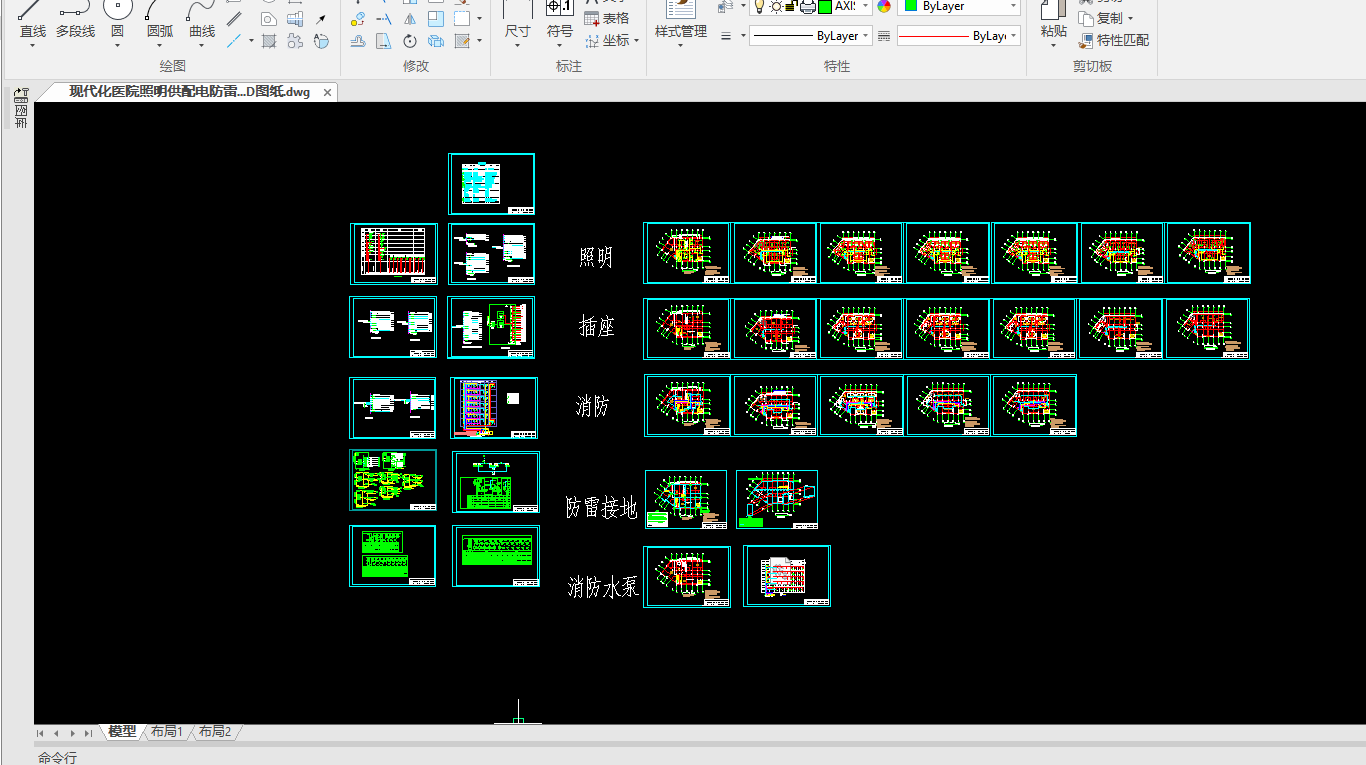Image resolution: width=1366 pixels, height=765 pixels.
Task: Click the color wheel icon in properties
Action: point(884,6)
